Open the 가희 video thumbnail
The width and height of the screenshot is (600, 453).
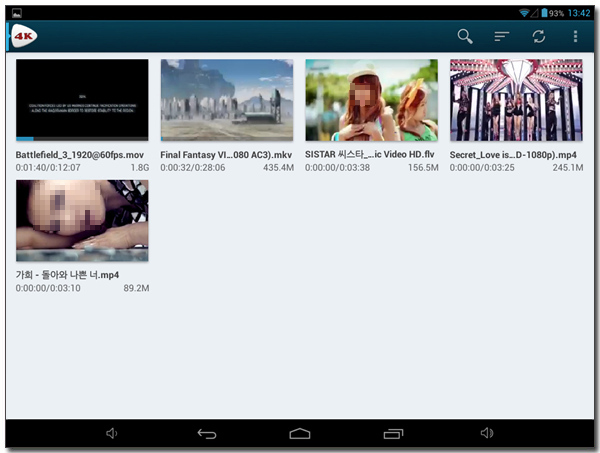[x=82, y=221]
